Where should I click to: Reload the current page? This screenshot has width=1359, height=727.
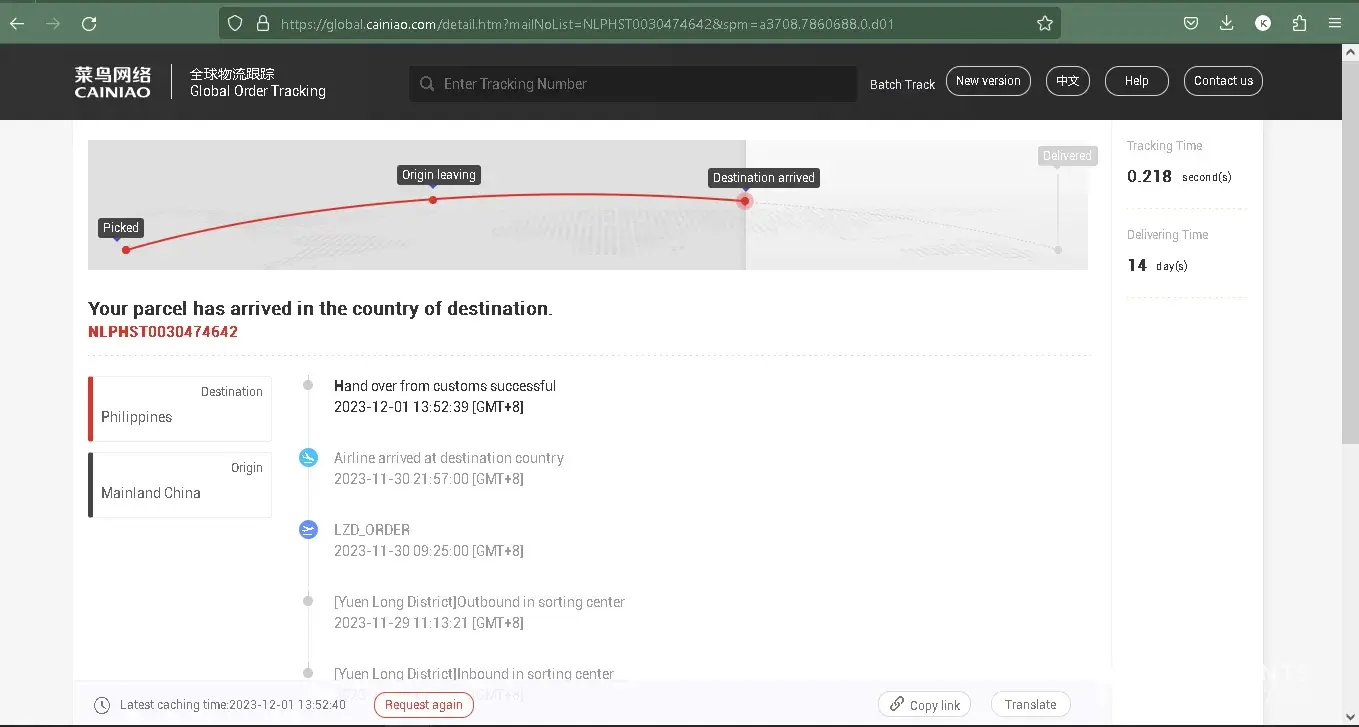coord(89,23)
